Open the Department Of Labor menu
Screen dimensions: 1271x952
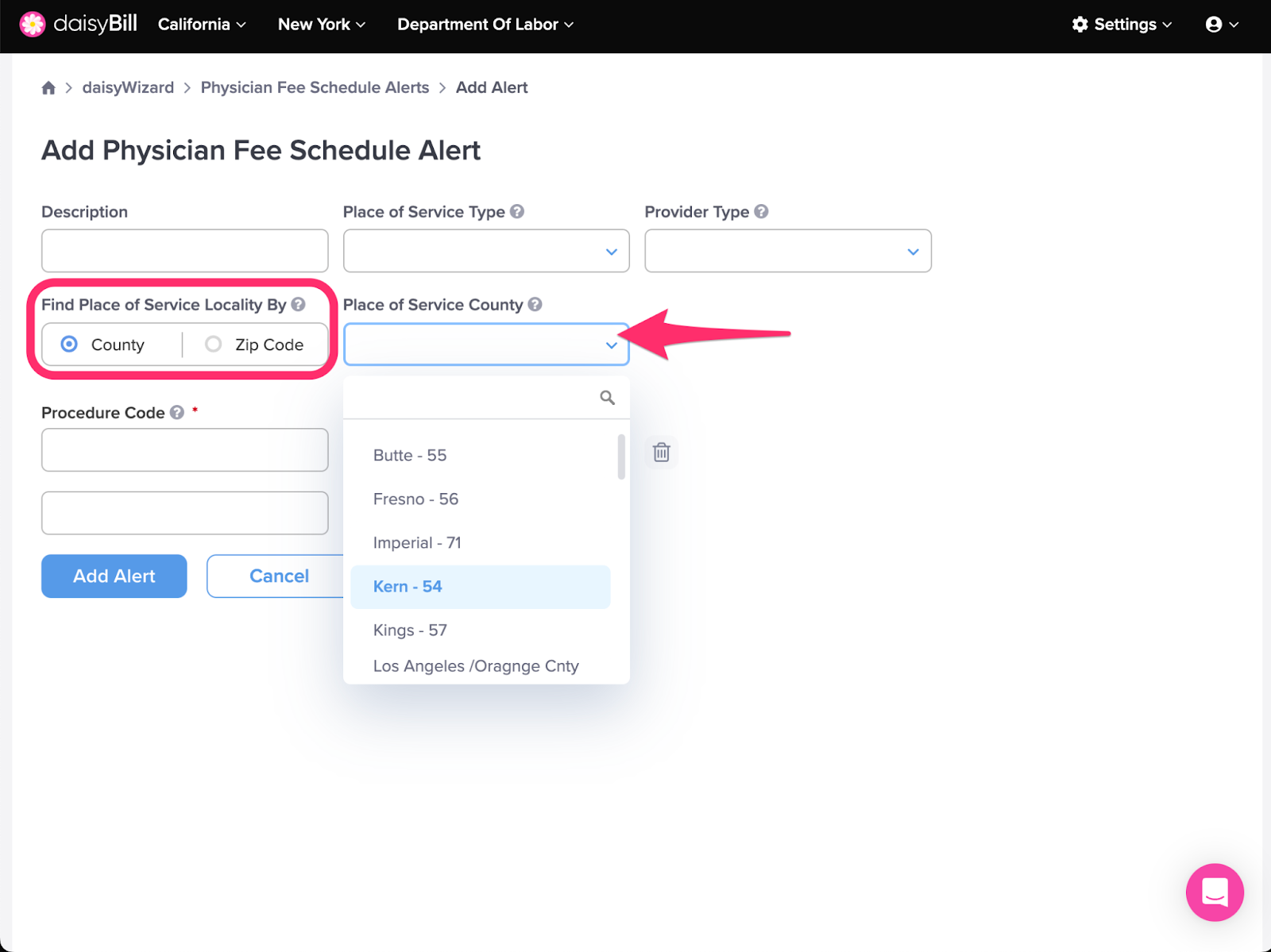pos(485,25)
